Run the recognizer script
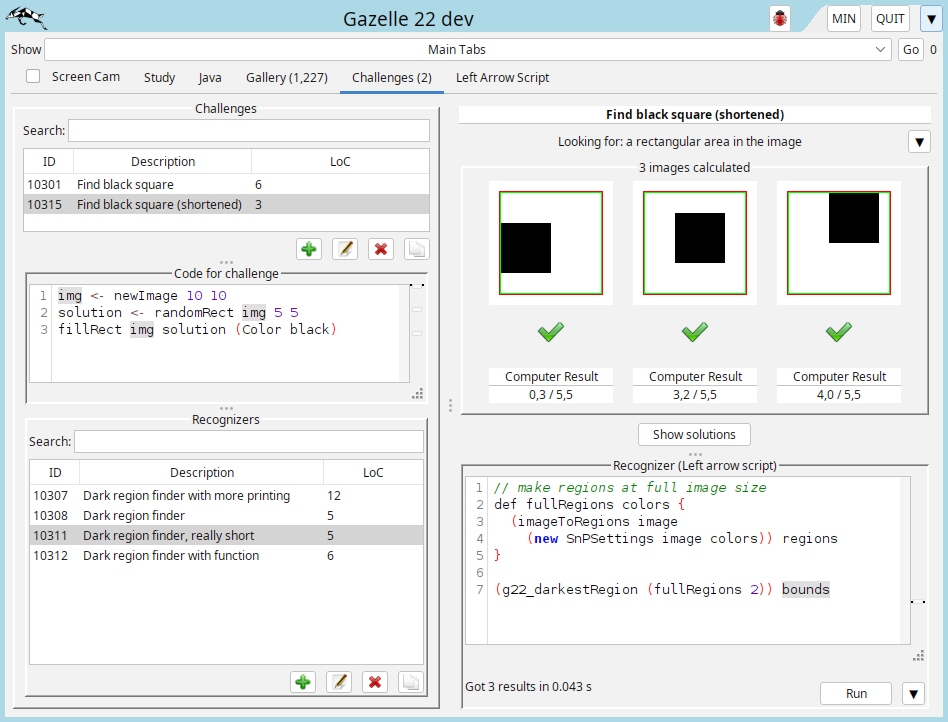The image size is (948, 722). 856,693
